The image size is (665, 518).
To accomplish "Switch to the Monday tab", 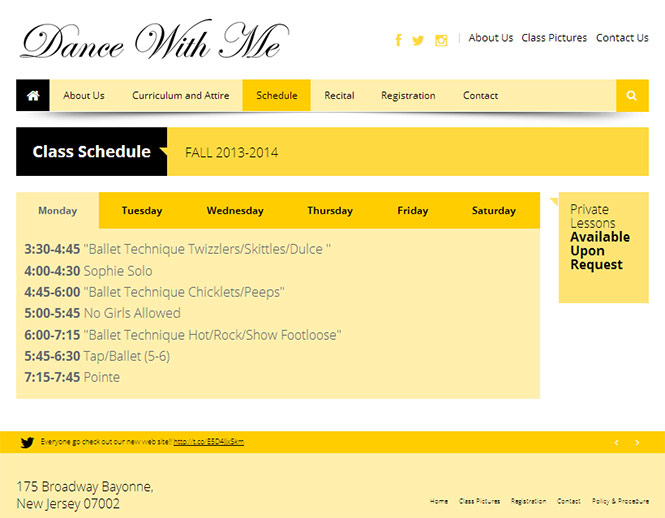I will coord(58,210).
